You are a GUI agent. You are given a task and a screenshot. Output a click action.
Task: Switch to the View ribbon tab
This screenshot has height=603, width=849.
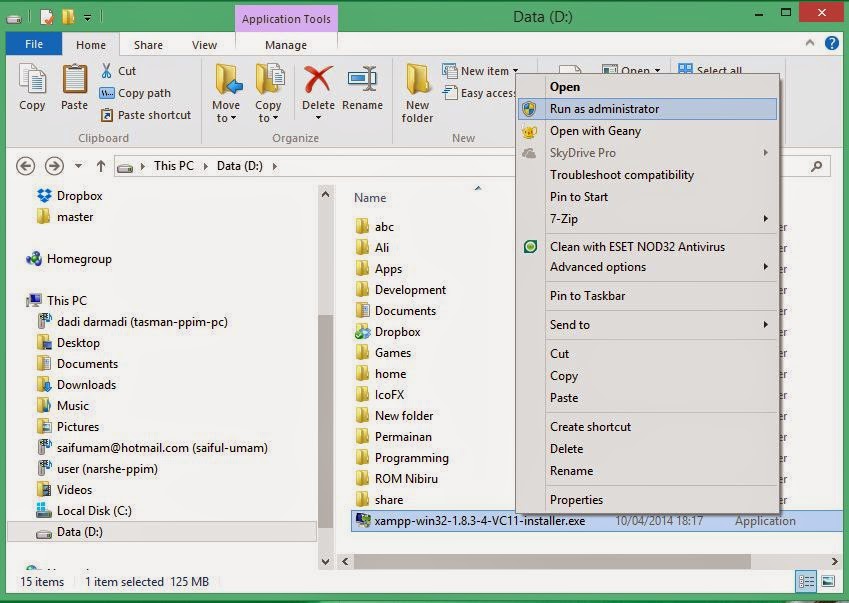point(204,45)
